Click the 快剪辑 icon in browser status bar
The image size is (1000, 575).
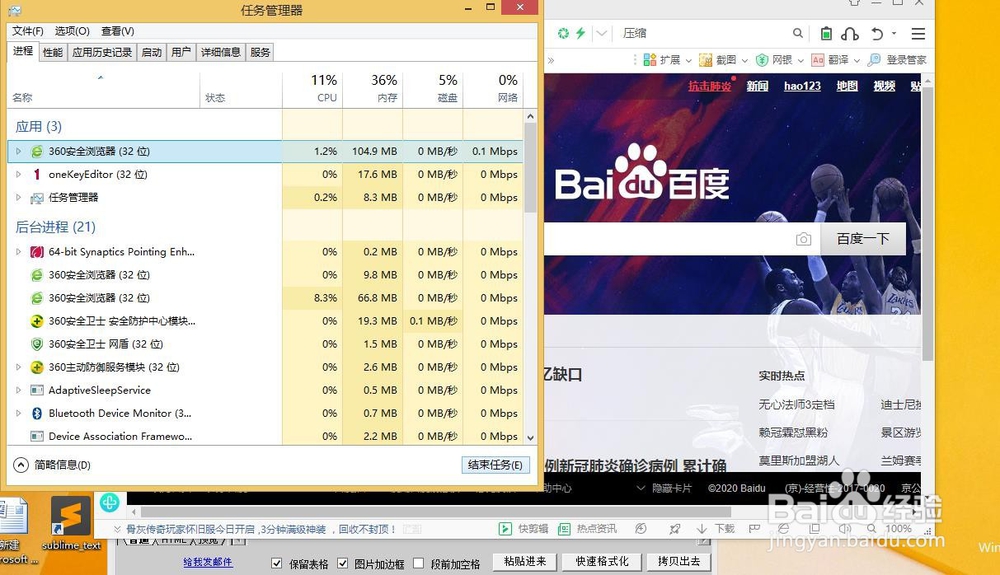coord(505,528)
